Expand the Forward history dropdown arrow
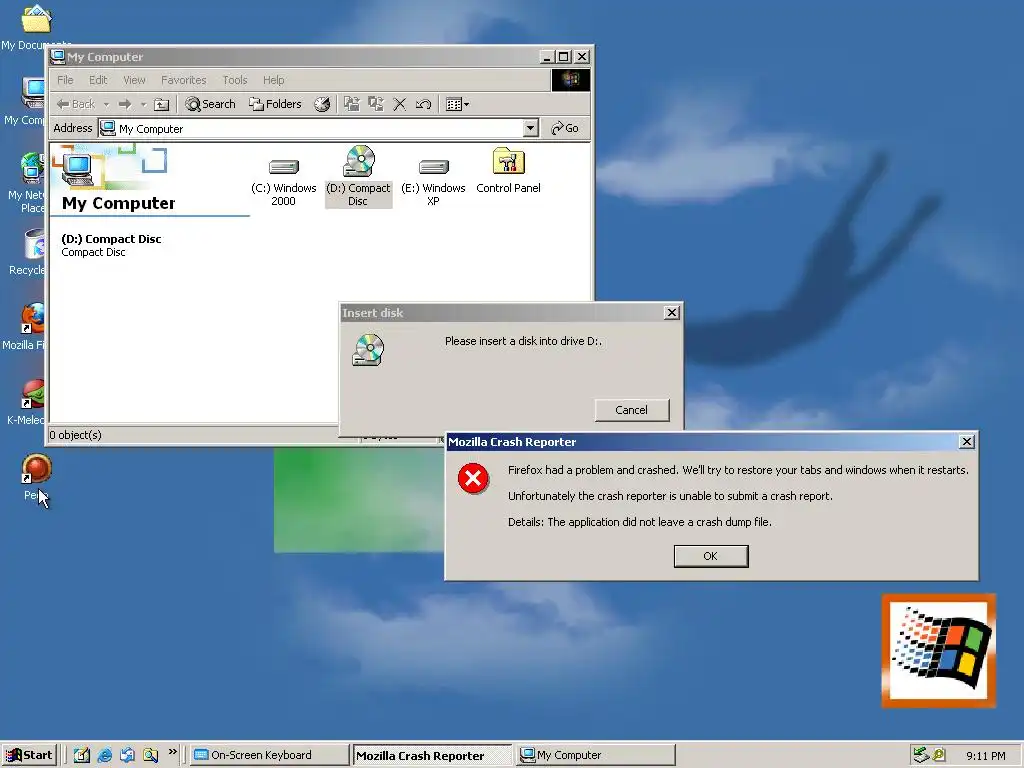 click(143, 104)
